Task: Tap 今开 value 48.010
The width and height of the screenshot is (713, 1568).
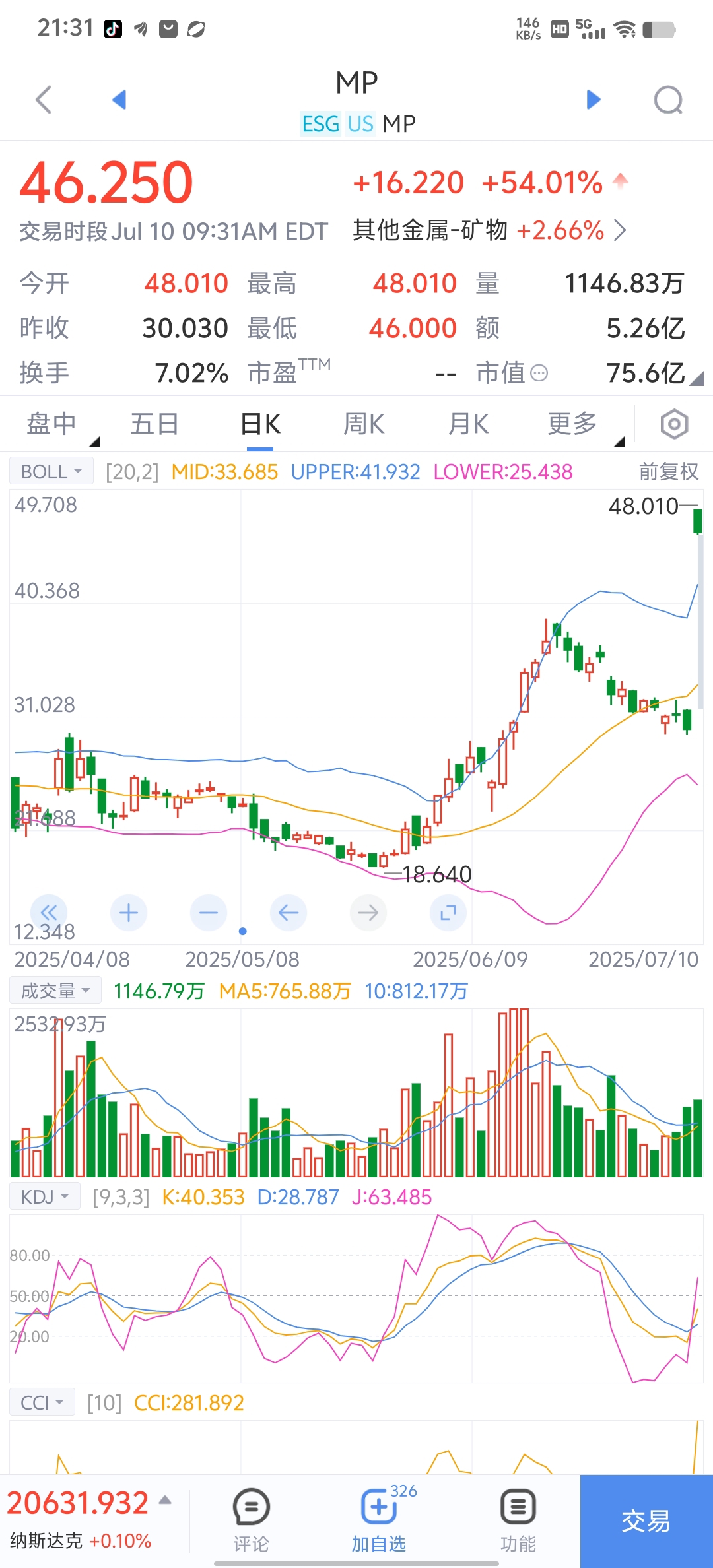Action: pos(186,284)
